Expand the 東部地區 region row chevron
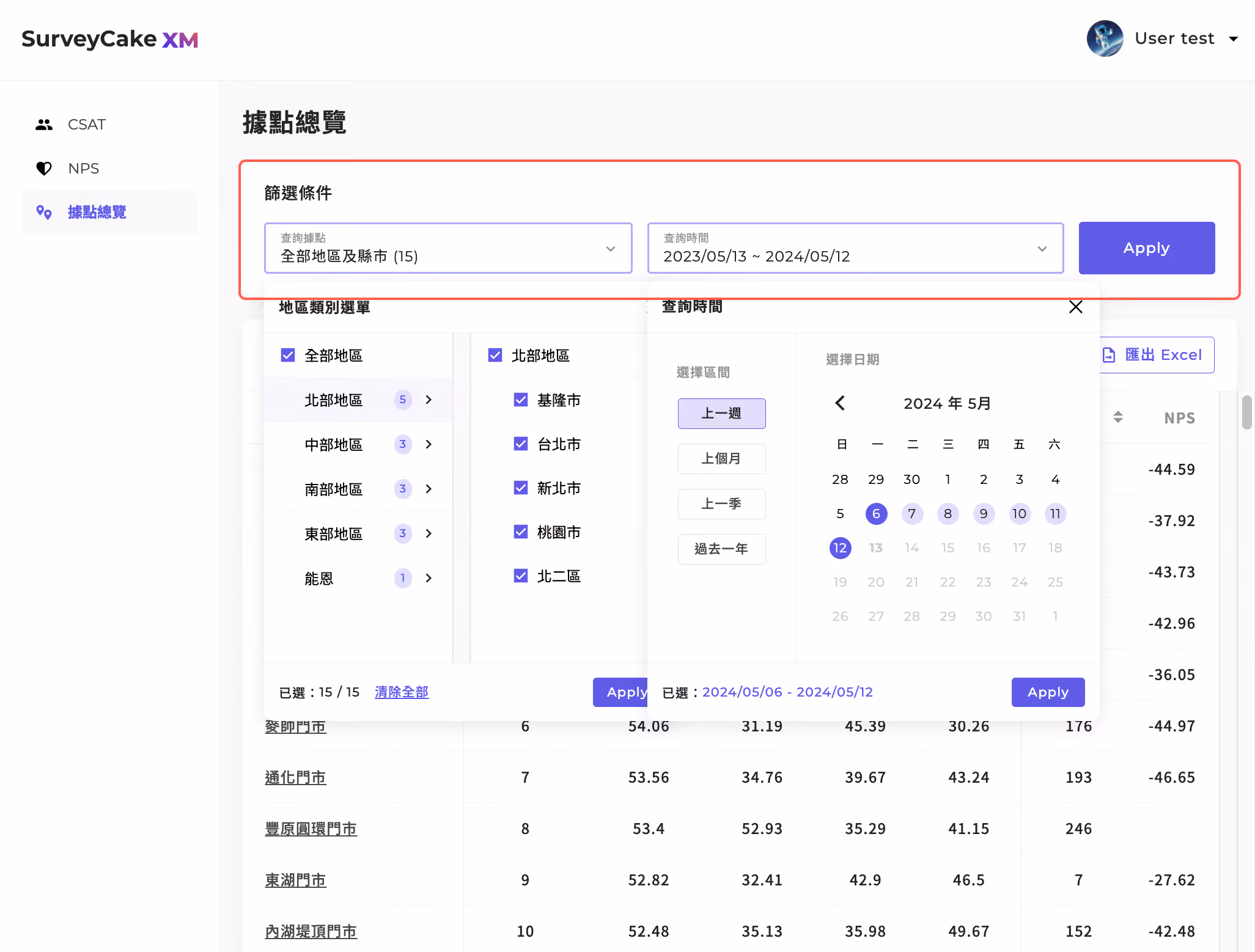This screenshot has height=952, width=1255. coord(429,533)
